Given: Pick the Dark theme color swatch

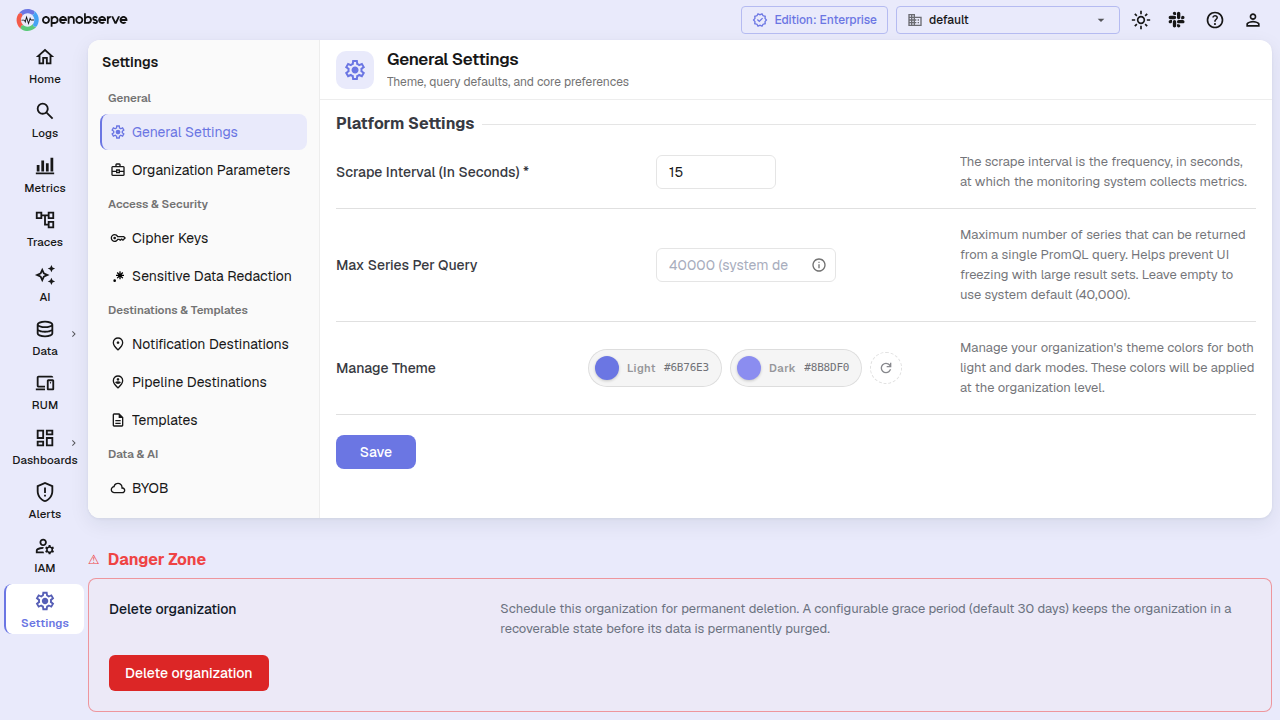Looking at the screenshot, I should click(749, 368).
